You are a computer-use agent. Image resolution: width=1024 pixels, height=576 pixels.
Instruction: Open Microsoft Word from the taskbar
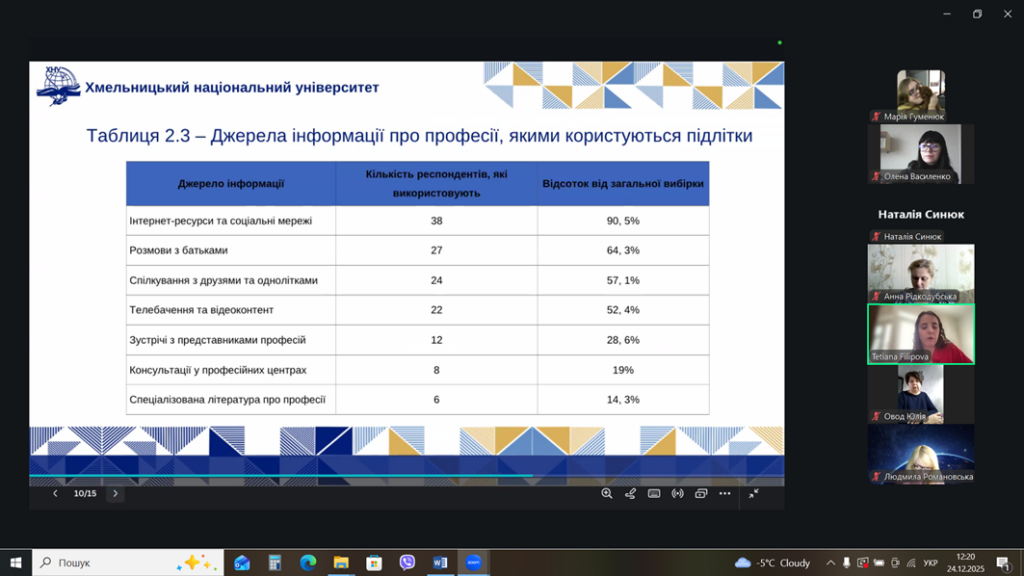[x=440, y=563]
